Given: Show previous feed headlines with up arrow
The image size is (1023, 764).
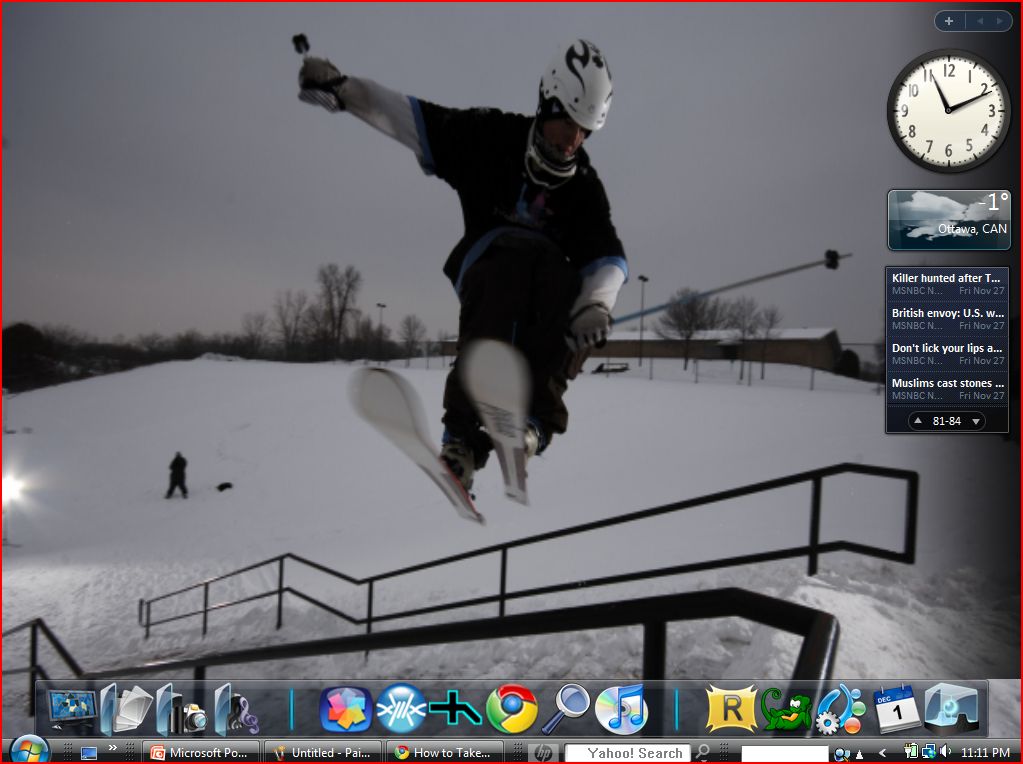Looking at the screenshot, I should pyautogui.click(x=918, y=421).
